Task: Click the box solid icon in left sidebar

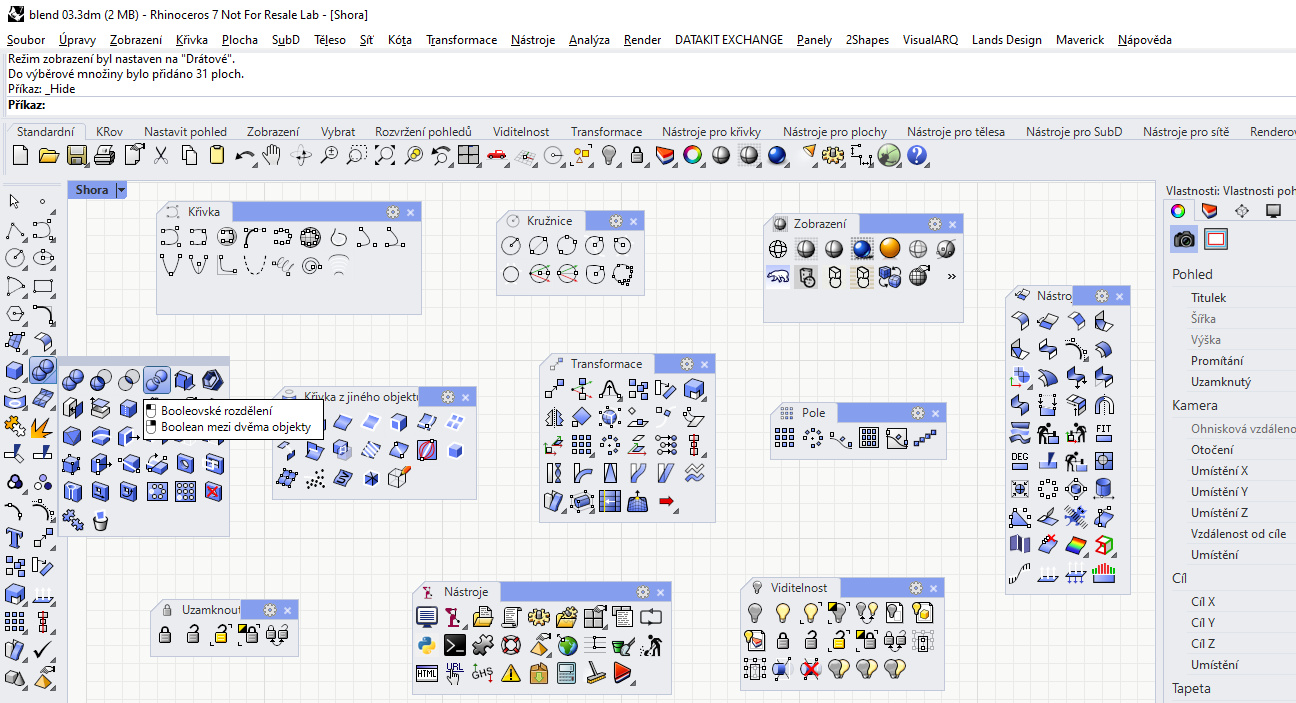Action: (15, 370)
